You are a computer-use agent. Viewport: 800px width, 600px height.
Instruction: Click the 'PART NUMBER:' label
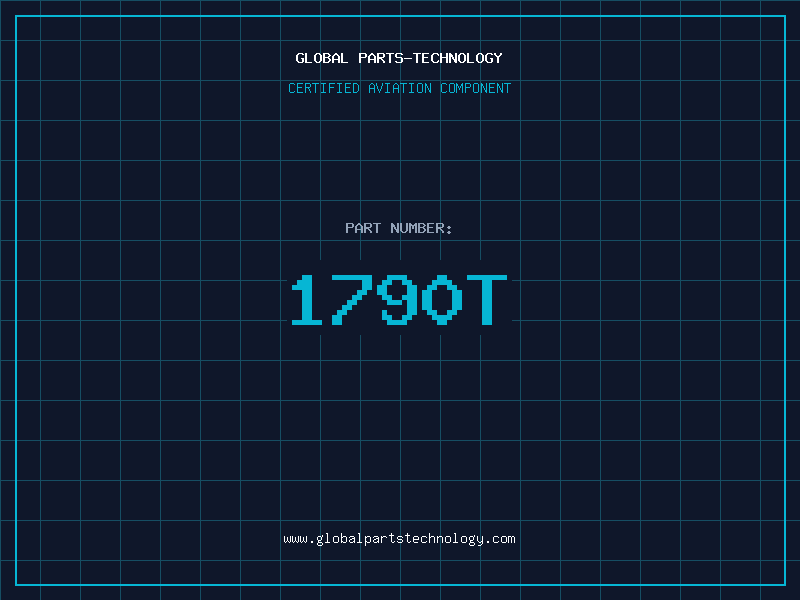399,228
